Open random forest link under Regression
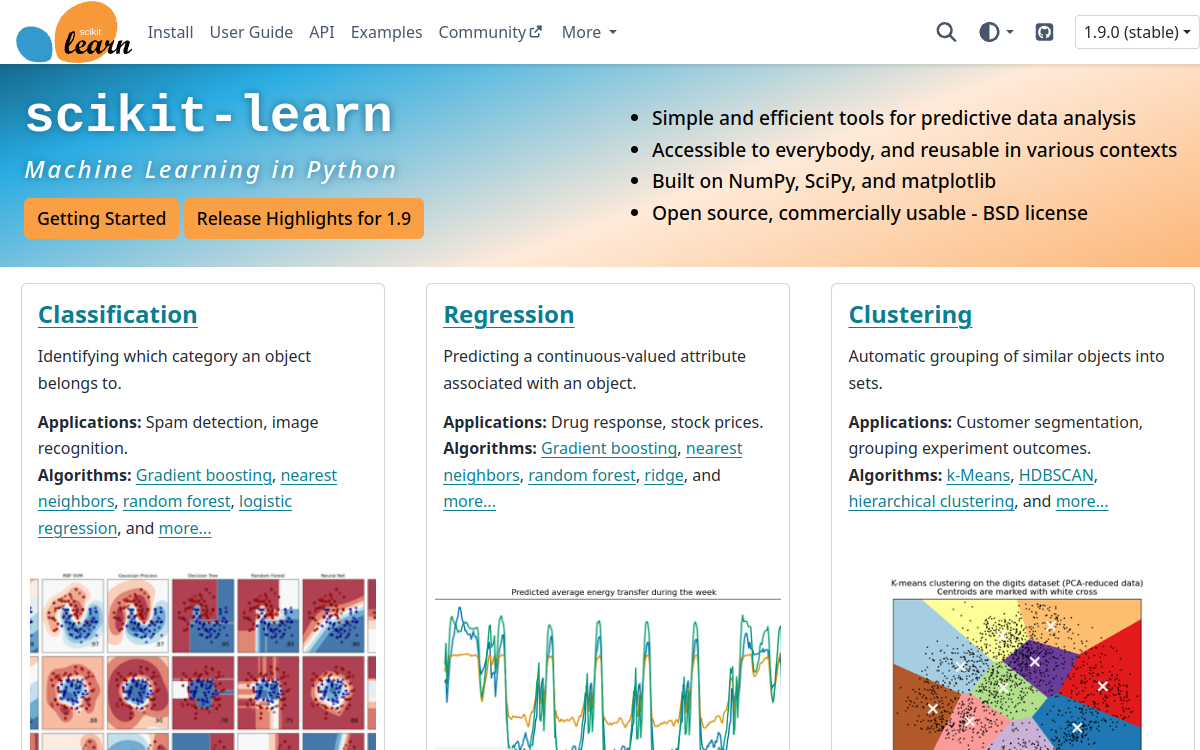 tap(582, 475)
